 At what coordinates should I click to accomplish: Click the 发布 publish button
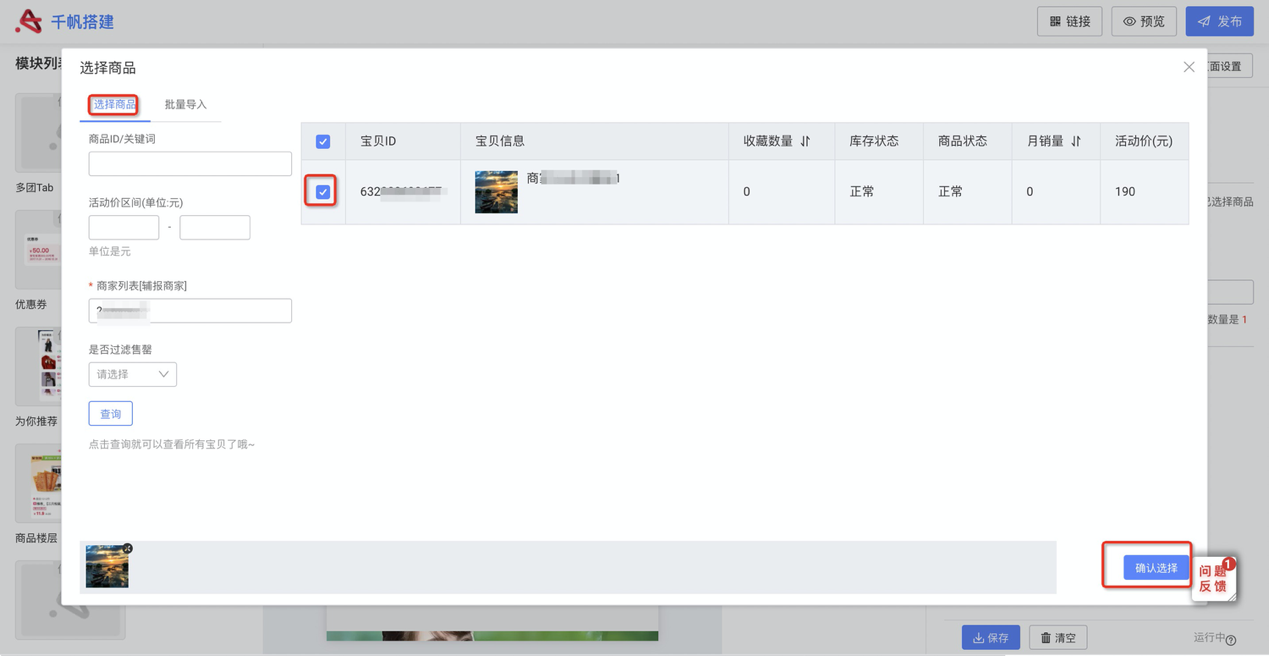pyautogui.click(x=1219, y=21)
